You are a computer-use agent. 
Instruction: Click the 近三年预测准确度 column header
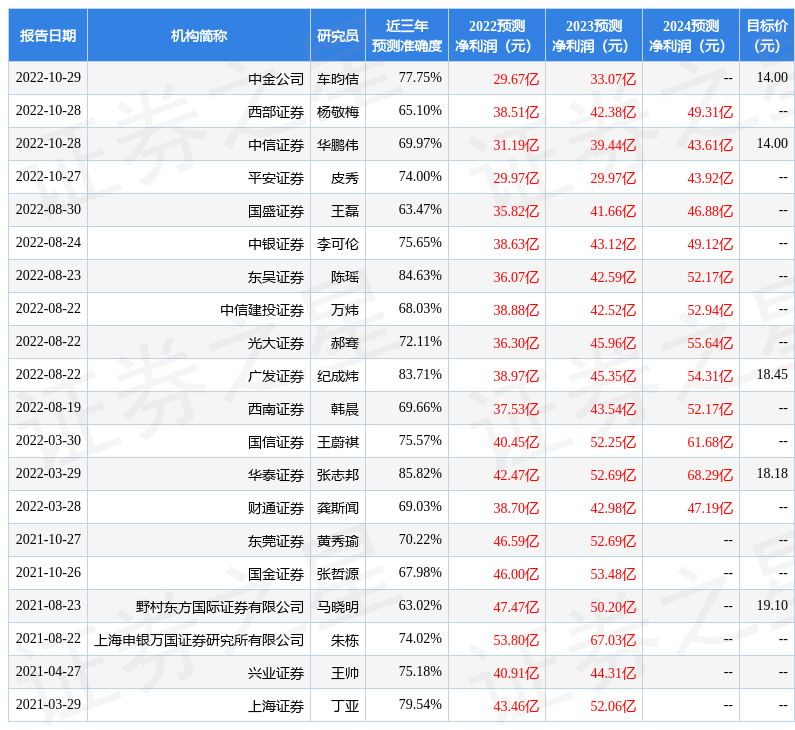pyautogui.click(x=407, y=35)
